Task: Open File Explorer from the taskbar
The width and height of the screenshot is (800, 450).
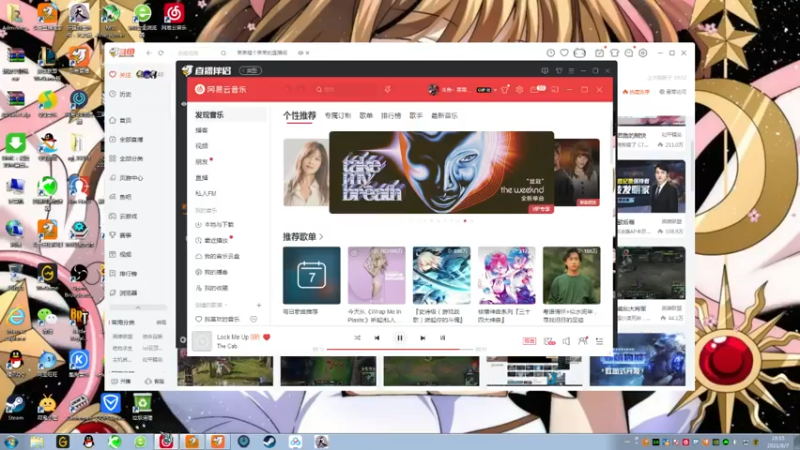Action: [x=37, y=441]
